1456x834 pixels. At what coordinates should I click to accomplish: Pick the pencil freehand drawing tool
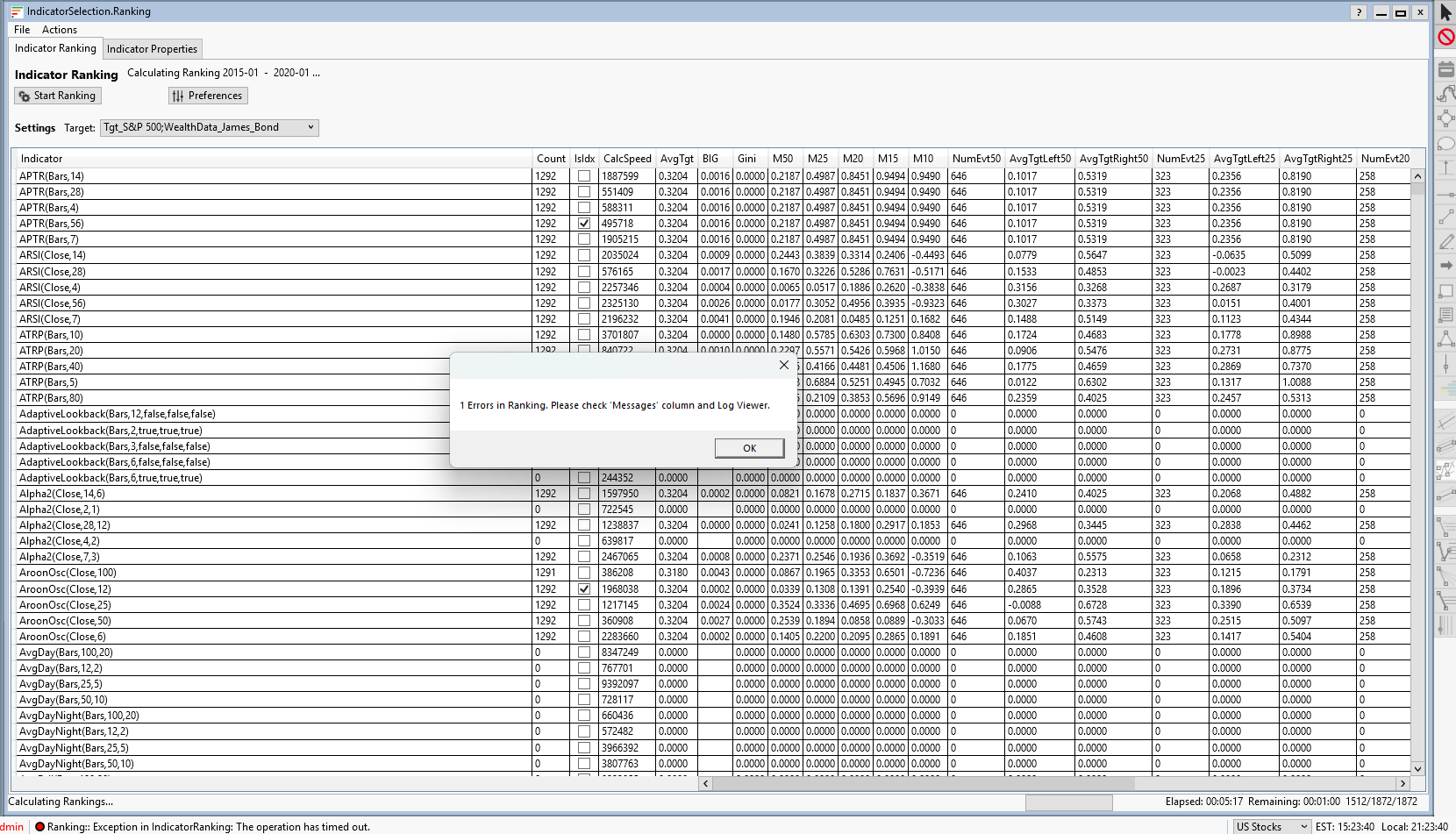[x=1445, y=241]
